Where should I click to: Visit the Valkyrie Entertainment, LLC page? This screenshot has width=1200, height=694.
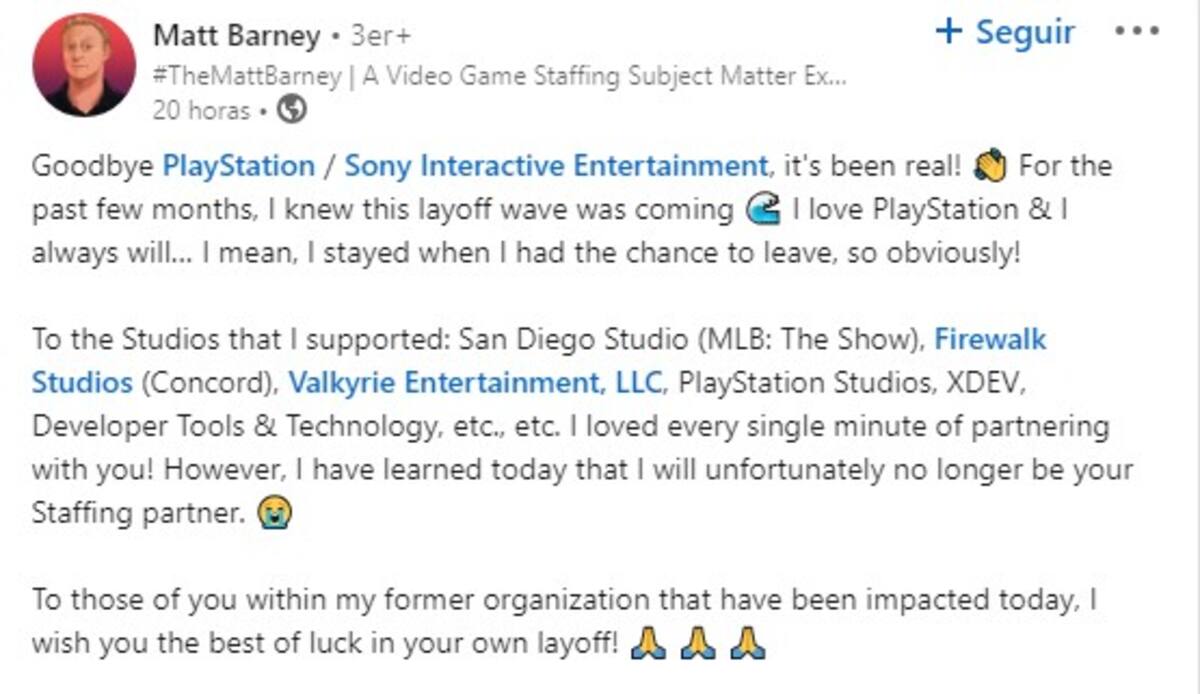pos(475,383)
